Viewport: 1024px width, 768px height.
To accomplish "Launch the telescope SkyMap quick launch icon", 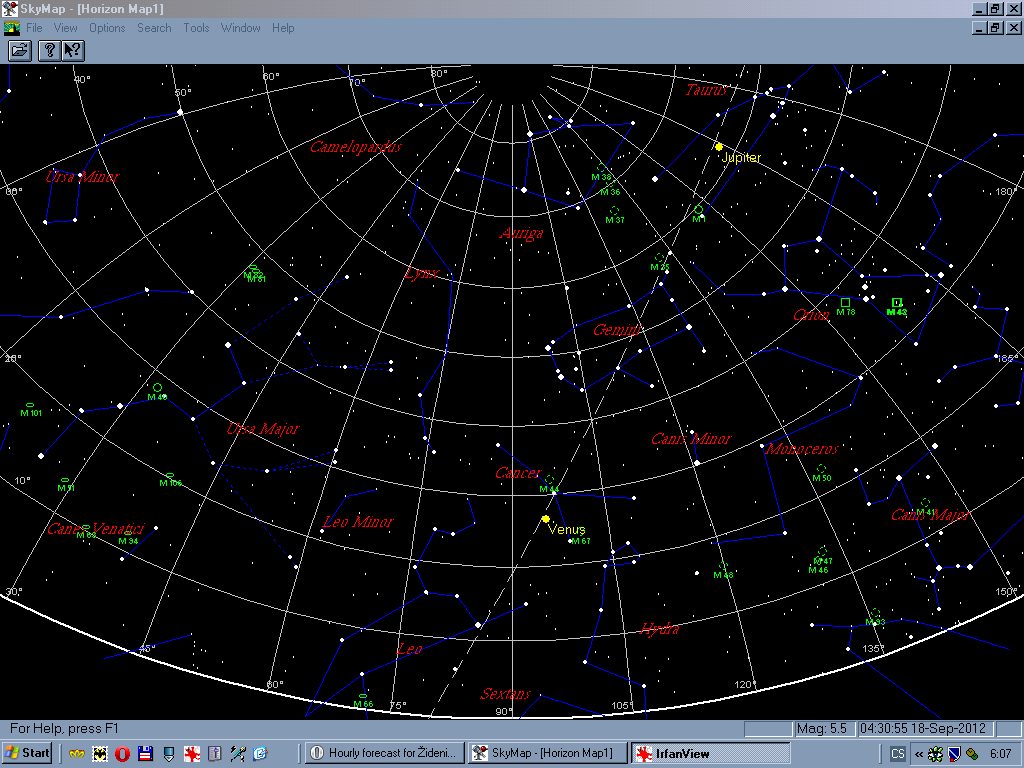I will tap(238, 754).
